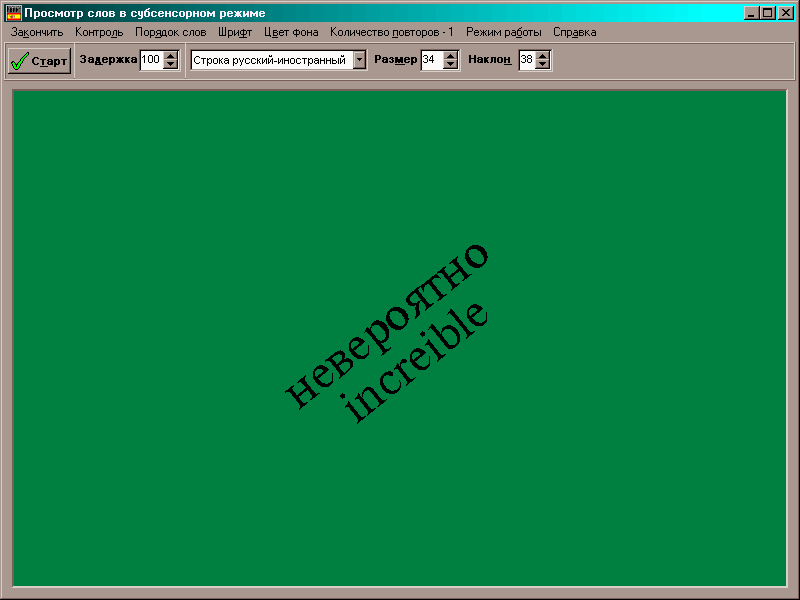
Task: Open the Шрифт menu
Action: click(235, 32)
